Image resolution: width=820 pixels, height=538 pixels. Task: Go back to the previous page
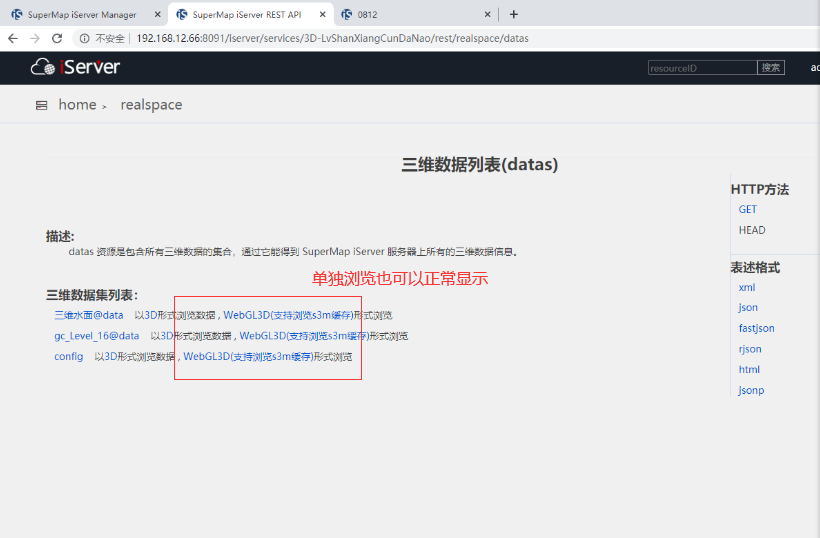[x=13, y=38]
